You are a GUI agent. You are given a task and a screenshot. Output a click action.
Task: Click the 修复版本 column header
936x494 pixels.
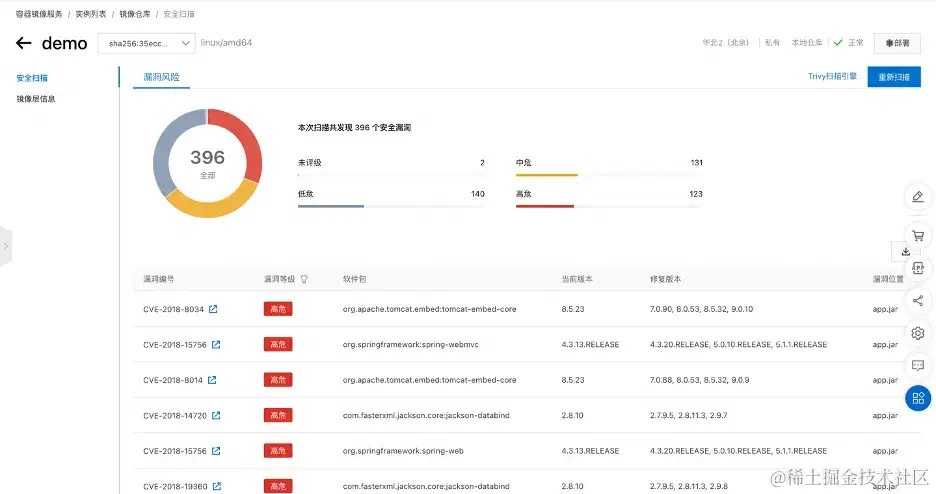pos(666,279)
